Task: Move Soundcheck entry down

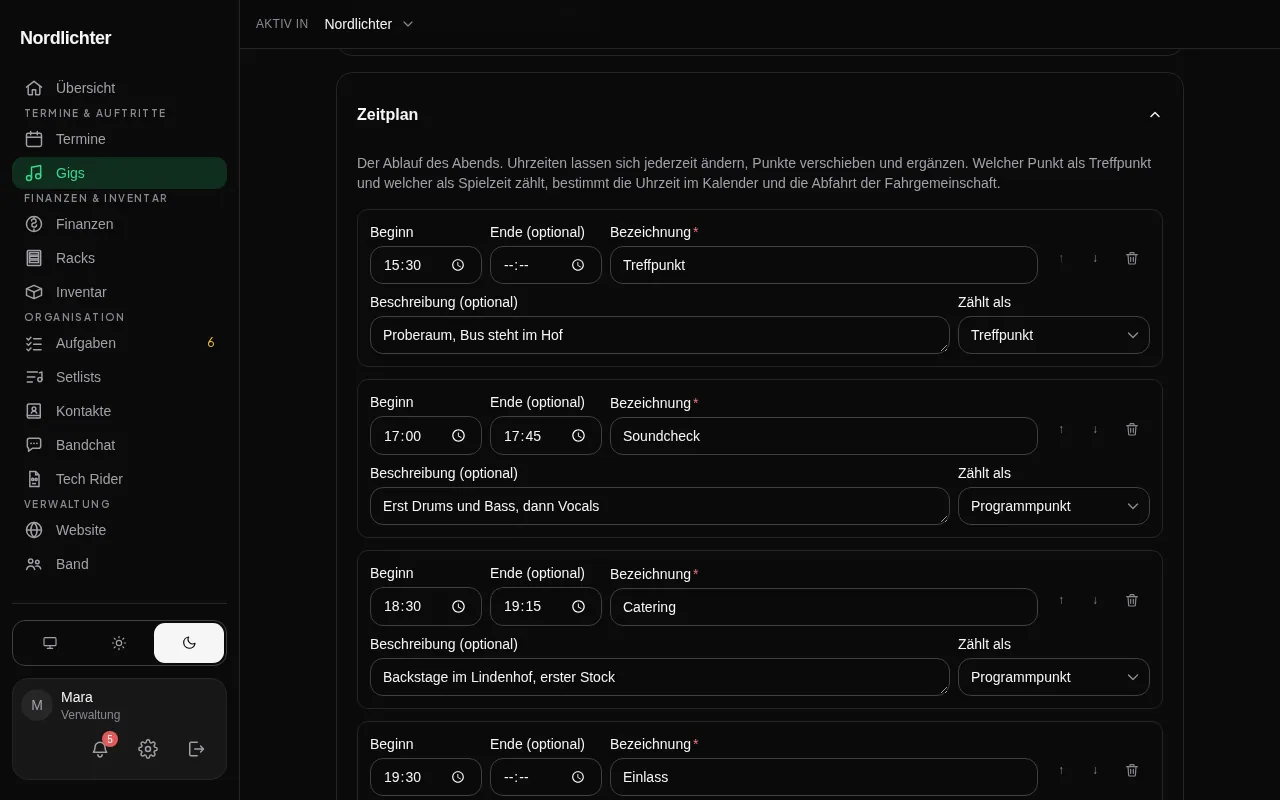Action: coord(1095,429)
